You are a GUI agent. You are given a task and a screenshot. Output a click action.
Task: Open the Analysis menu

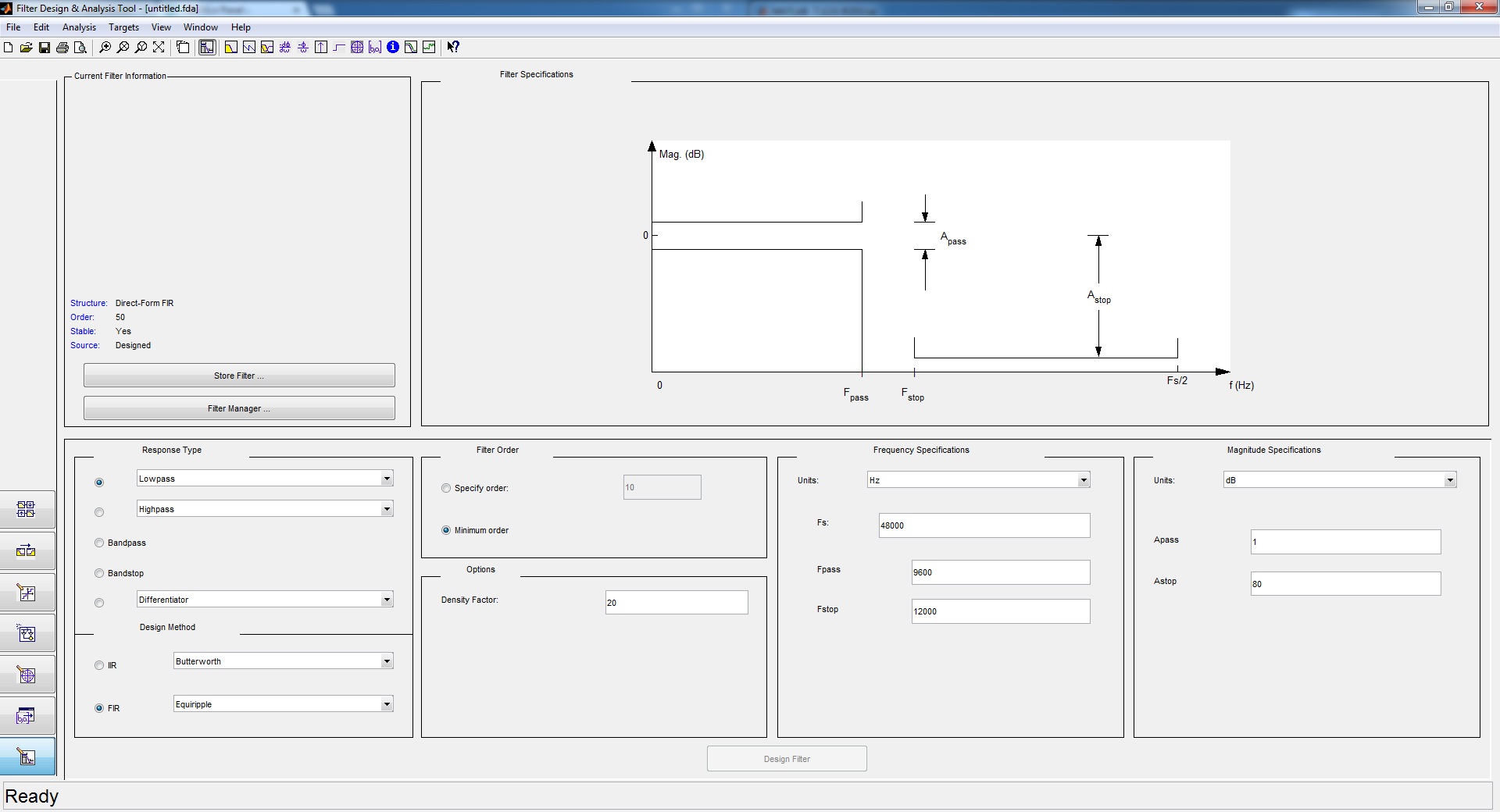pyautogui.click(x=79, y=27)
